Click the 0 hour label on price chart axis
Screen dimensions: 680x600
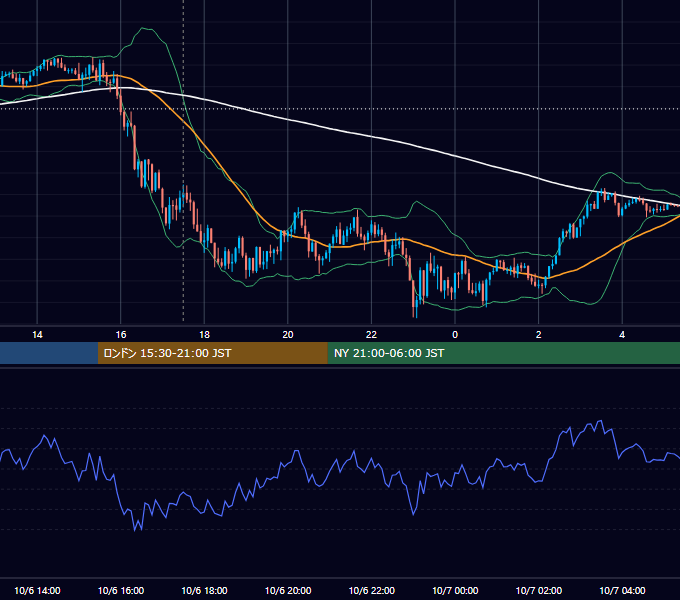coord(455,335)
